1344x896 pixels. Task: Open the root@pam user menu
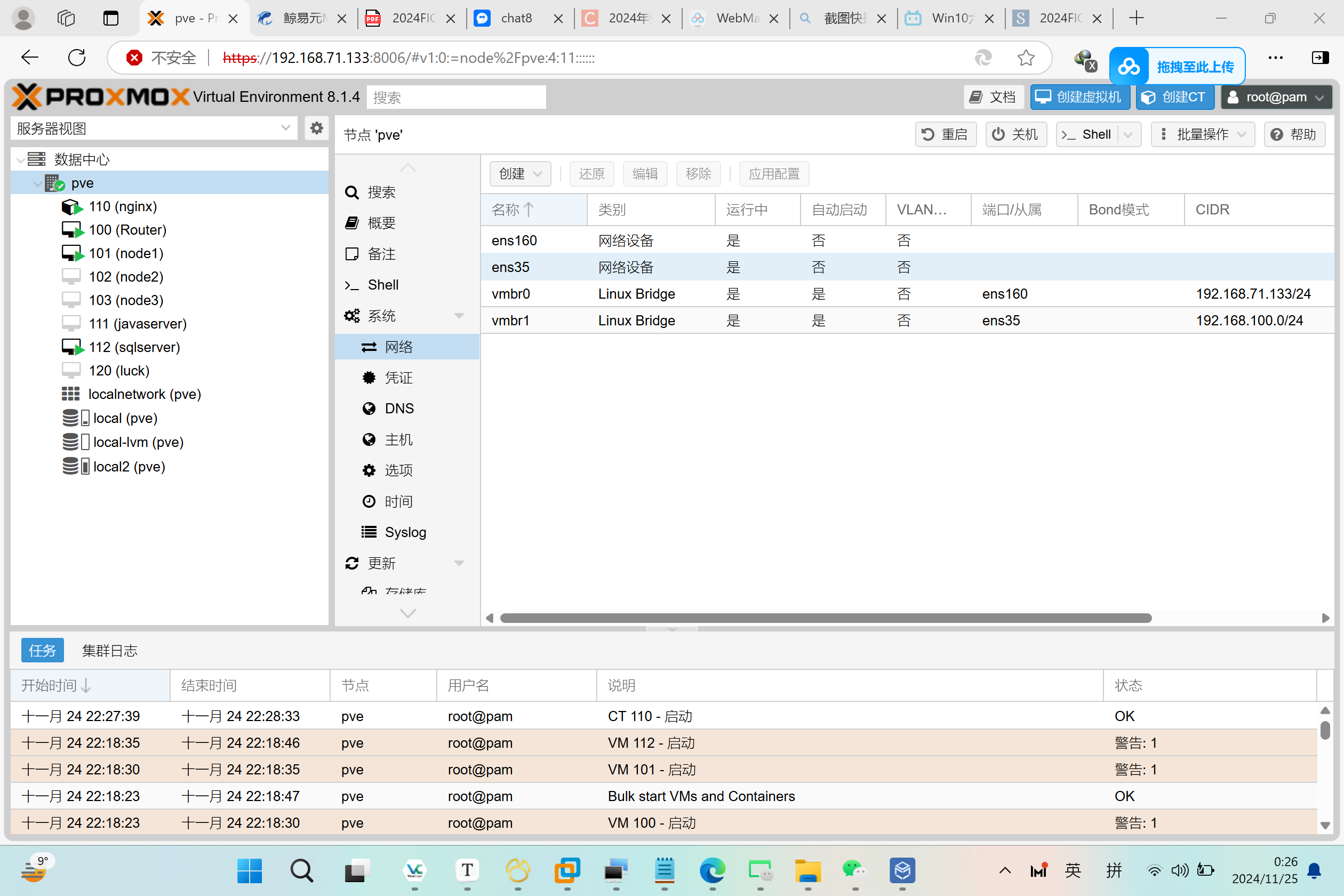(x=1275, y=97)
